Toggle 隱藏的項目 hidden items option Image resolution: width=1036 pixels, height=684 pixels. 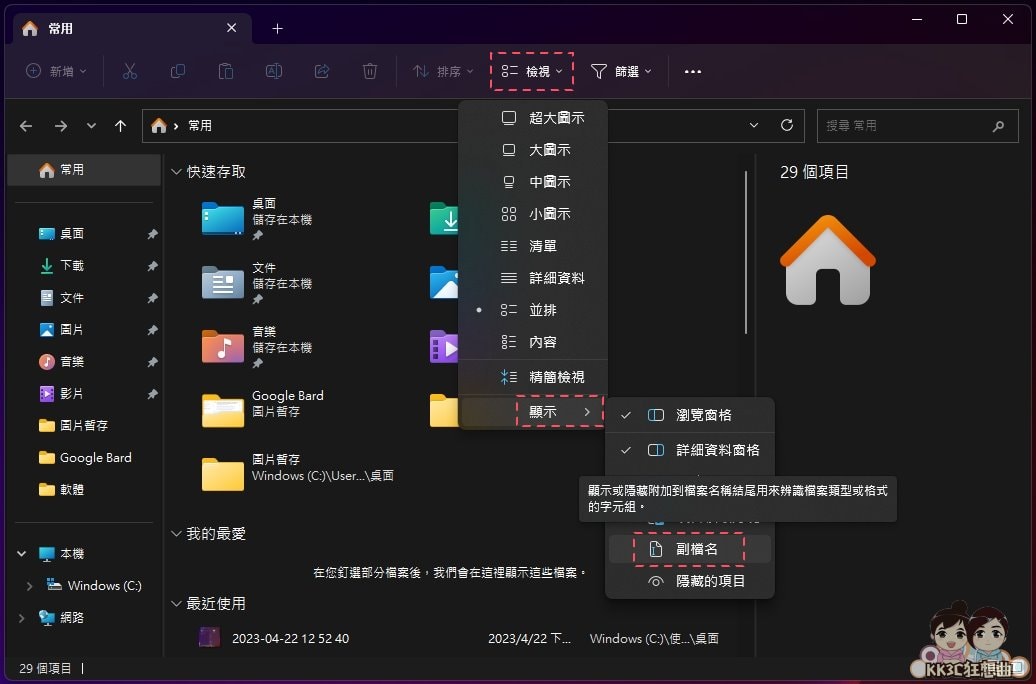pos(689,581)
